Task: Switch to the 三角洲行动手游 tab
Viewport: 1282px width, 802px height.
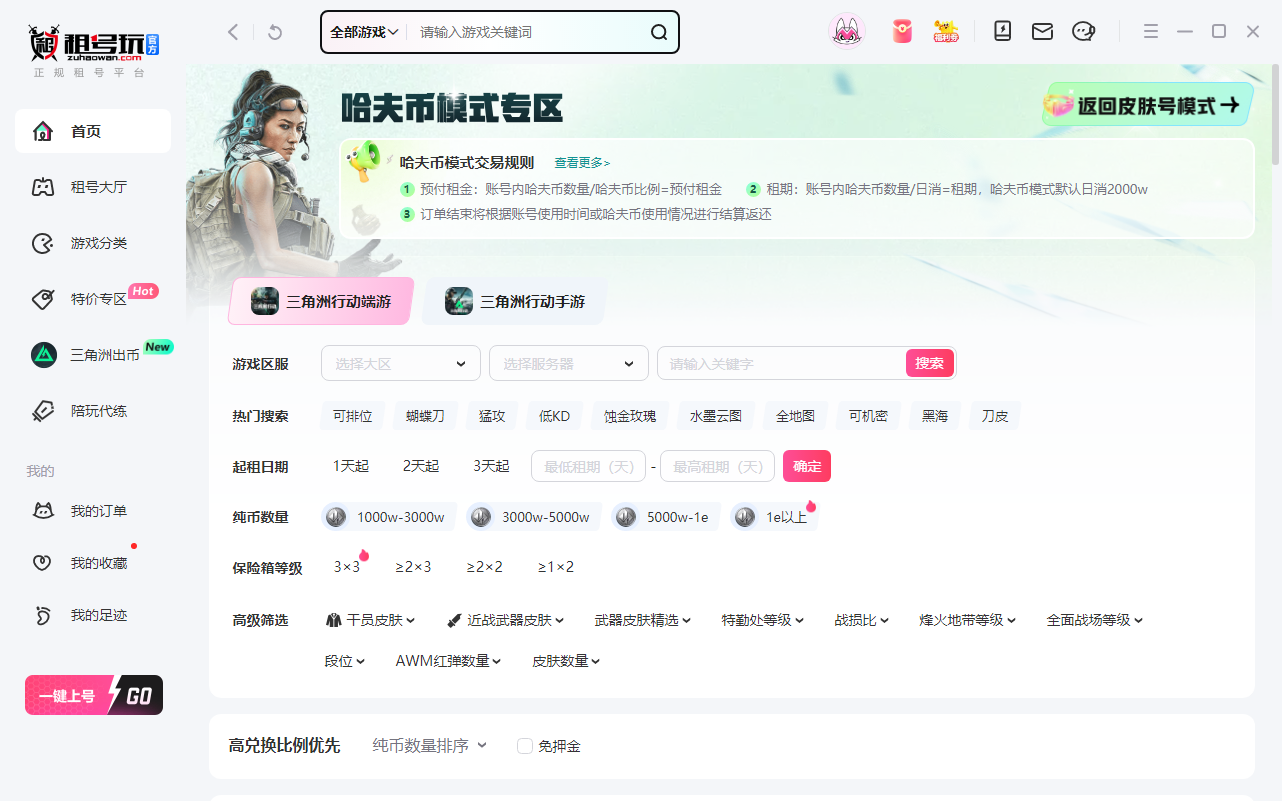Action: click(x=514, y=301)
